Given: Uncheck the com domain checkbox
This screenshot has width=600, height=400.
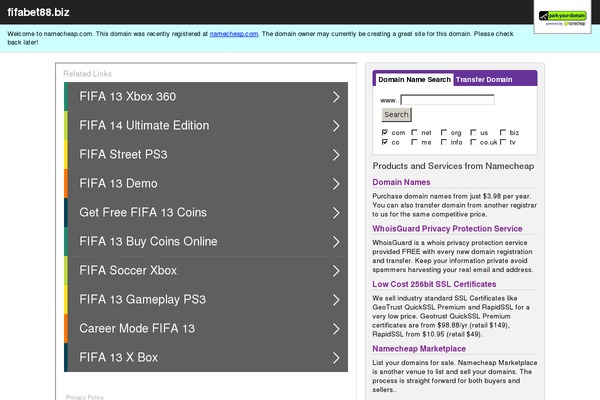Looking at the screenshot, I should pos(385,132).
